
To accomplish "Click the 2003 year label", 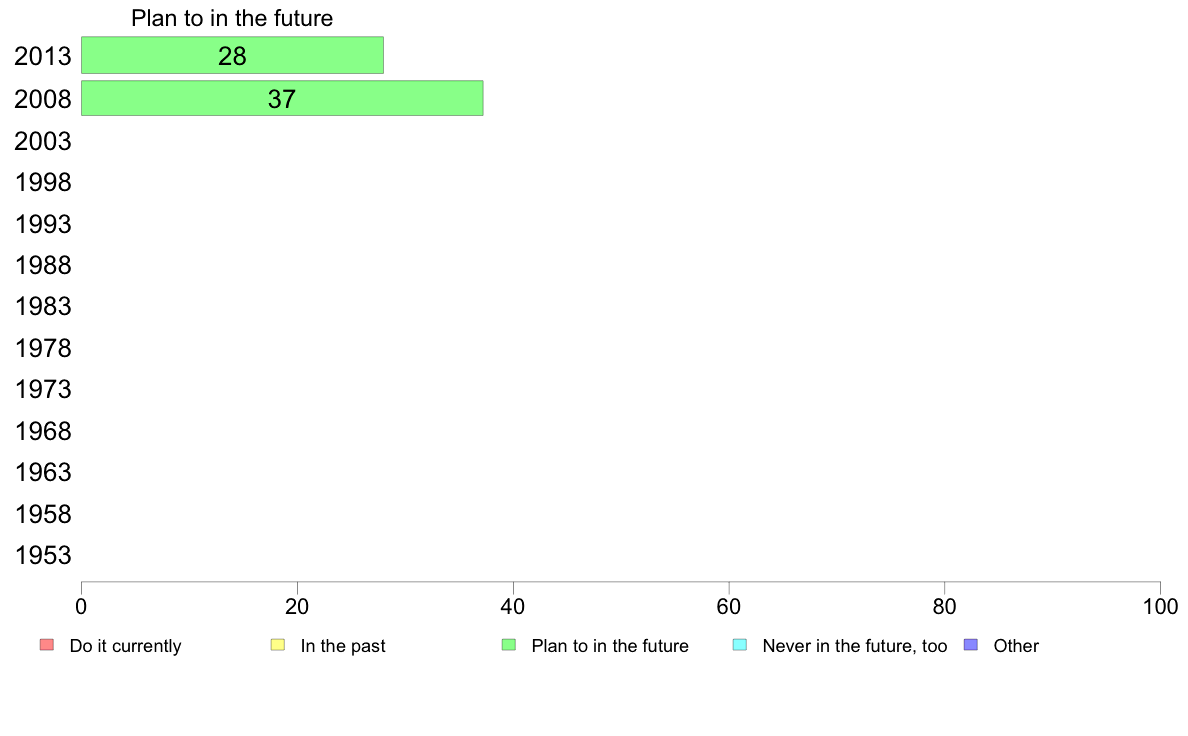I will [43, 141].
